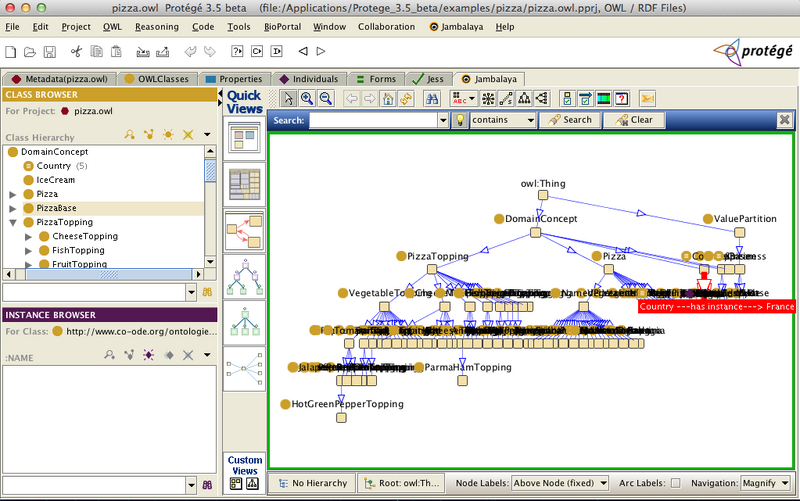This screenshot has height=501, width=800.
Task: Open the BioPortal menu
Action: click(282, 27)
